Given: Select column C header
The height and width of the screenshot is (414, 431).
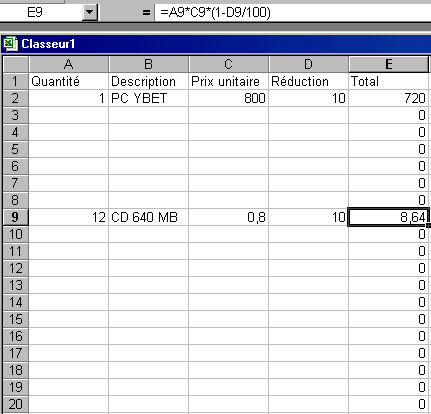Looking at the screenshot, I should coord(228,64).
